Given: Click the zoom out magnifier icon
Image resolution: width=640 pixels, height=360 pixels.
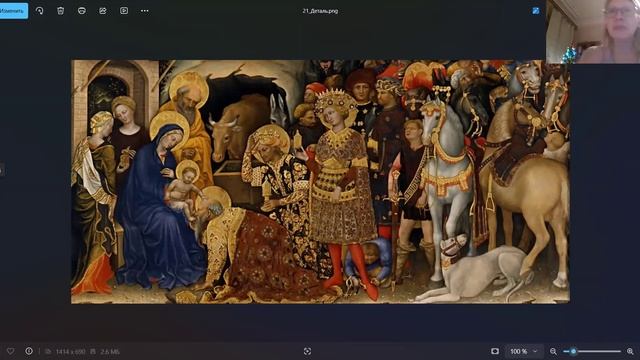Looking at the screenshot, I should [x=553, y=351].
